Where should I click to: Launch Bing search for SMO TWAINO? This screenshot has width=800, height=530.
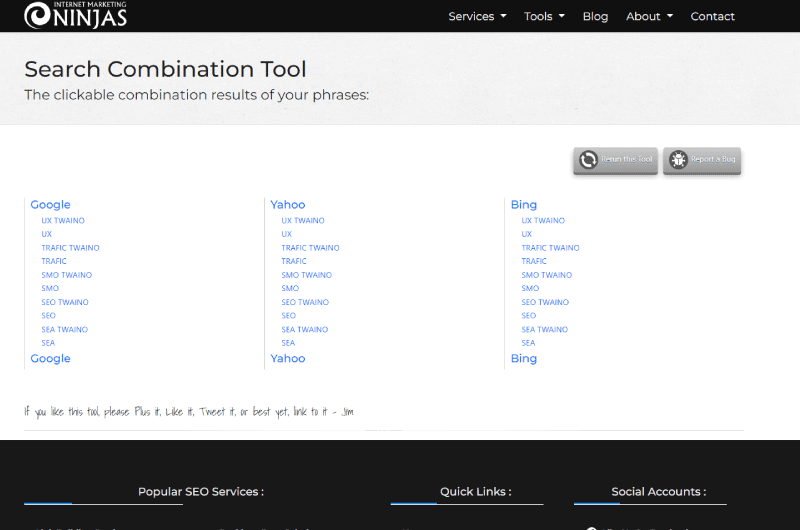coord(547,275)
